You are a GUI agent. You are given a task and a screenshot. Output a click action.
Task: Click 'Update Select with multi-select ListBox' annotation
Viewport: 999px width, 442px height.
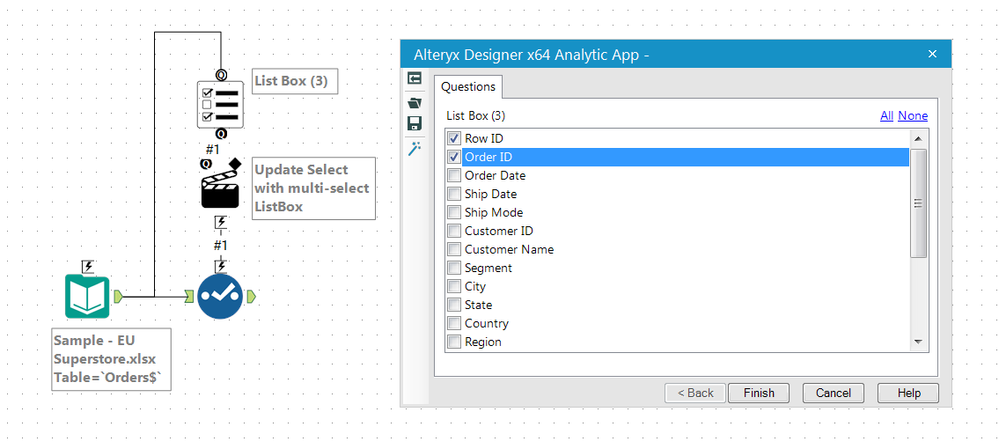313,189
